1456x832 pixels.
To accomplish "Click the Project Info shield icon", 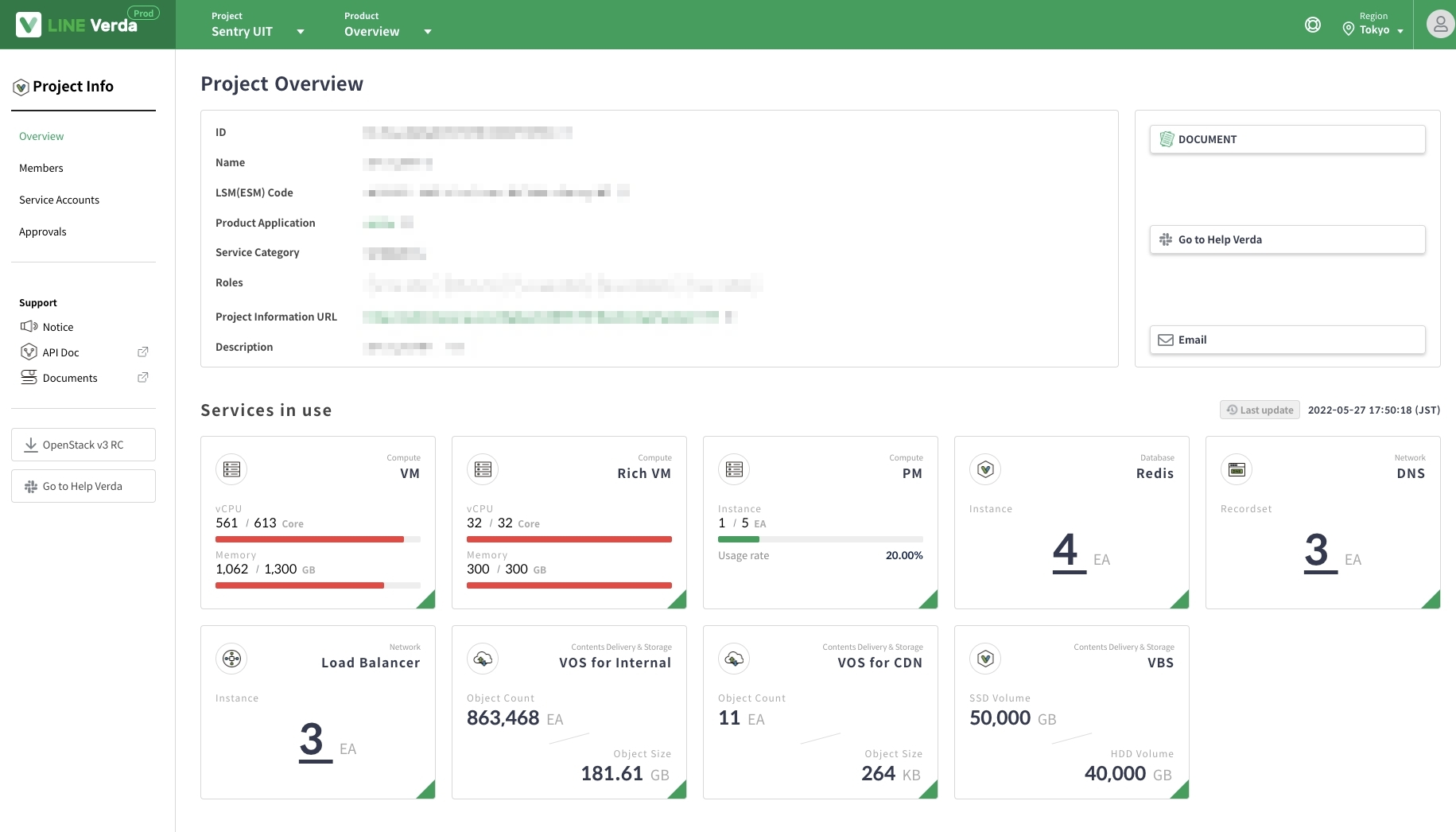I will (x=21, y=87).
